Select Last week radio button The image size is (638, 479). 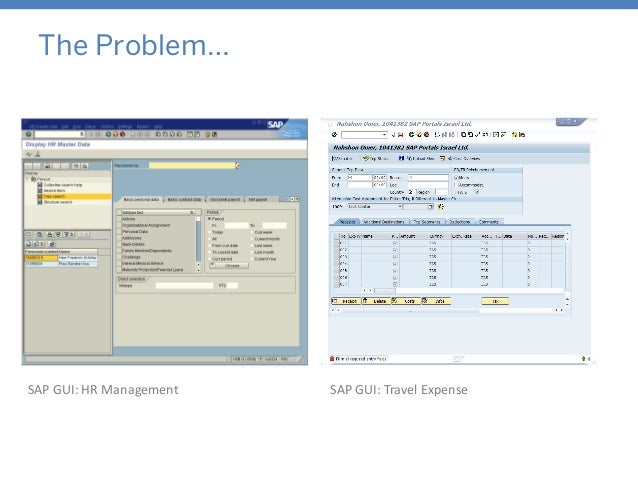[x=252, y=245]
